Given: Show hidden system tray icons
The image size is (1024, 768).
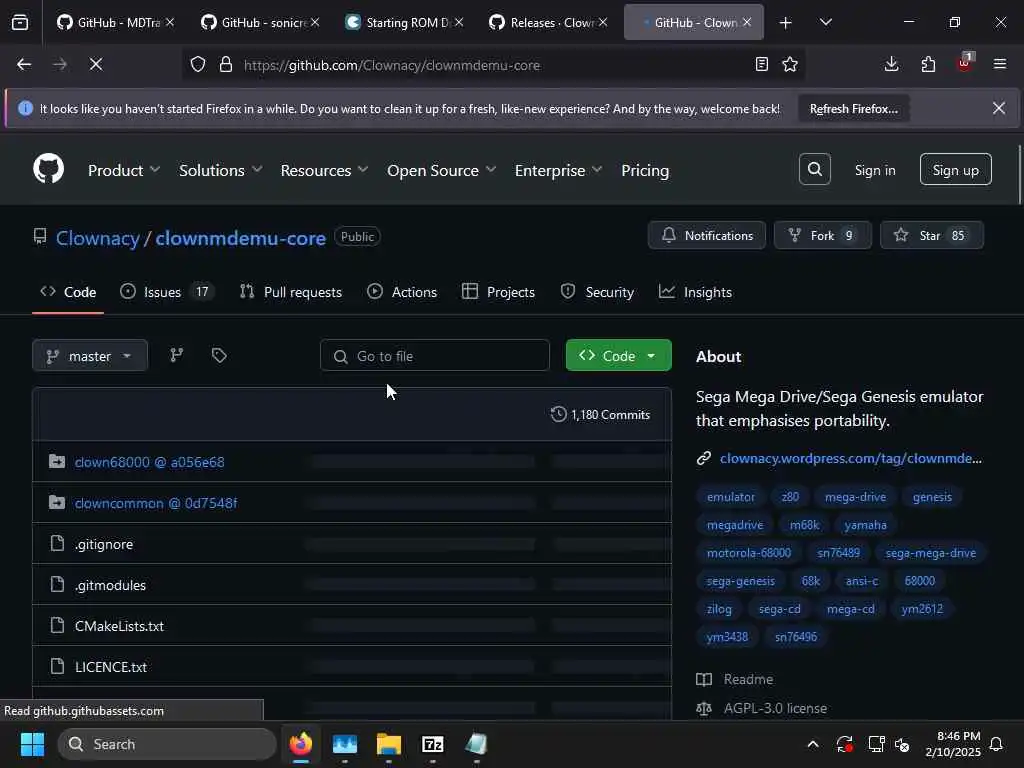Looking at the screenshot, I should click(x=813, y=744).
